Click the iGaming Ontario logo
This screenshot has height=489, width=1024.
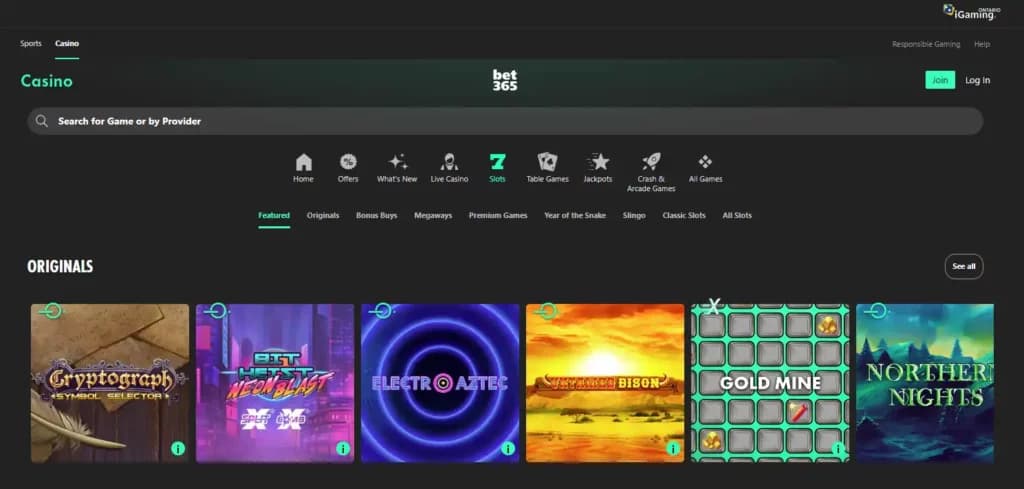click(x=972, y=12)
